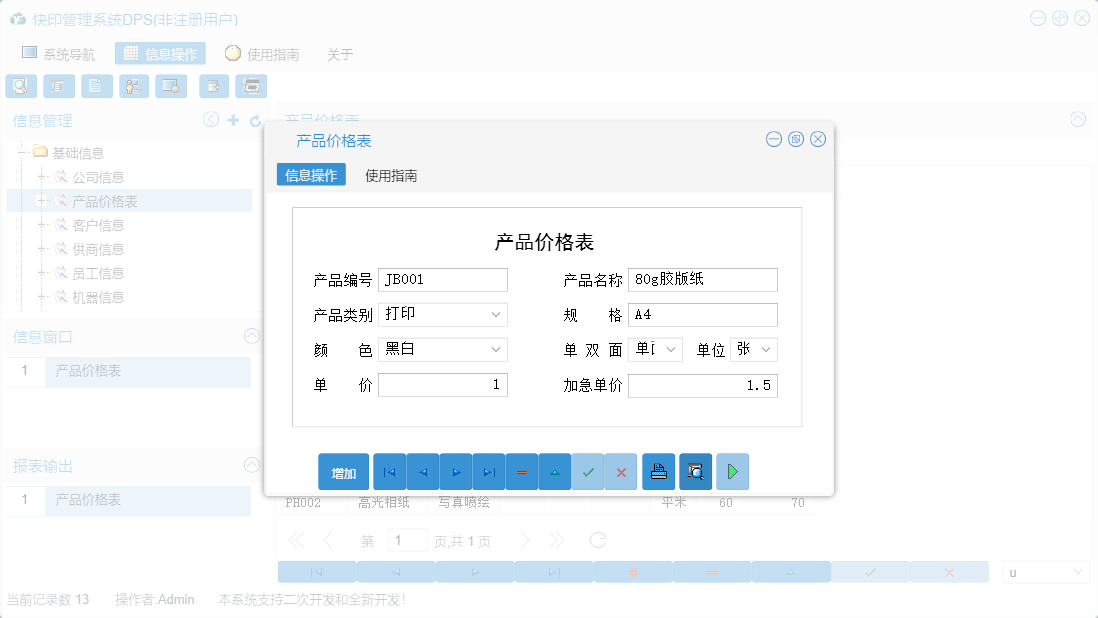Screen dimensions: 1098x618
Task: Add a node with the plus icon
Action: coord(232,119)
